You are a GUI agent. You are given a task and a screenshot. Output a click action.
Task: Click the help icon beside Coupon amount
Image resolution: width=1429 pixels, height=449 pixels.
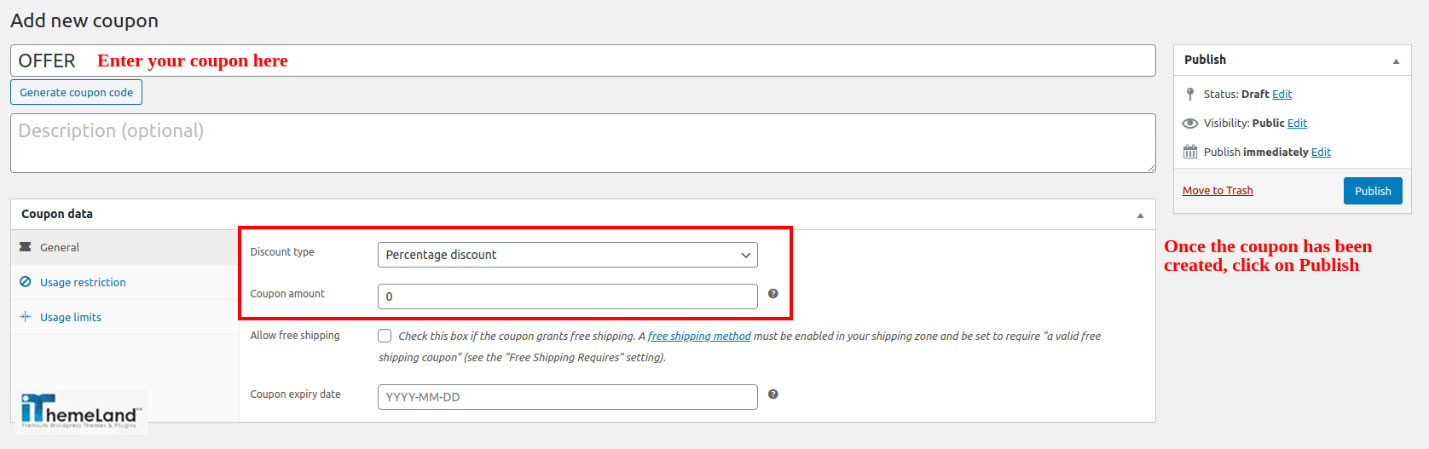(x=773, y=294)
